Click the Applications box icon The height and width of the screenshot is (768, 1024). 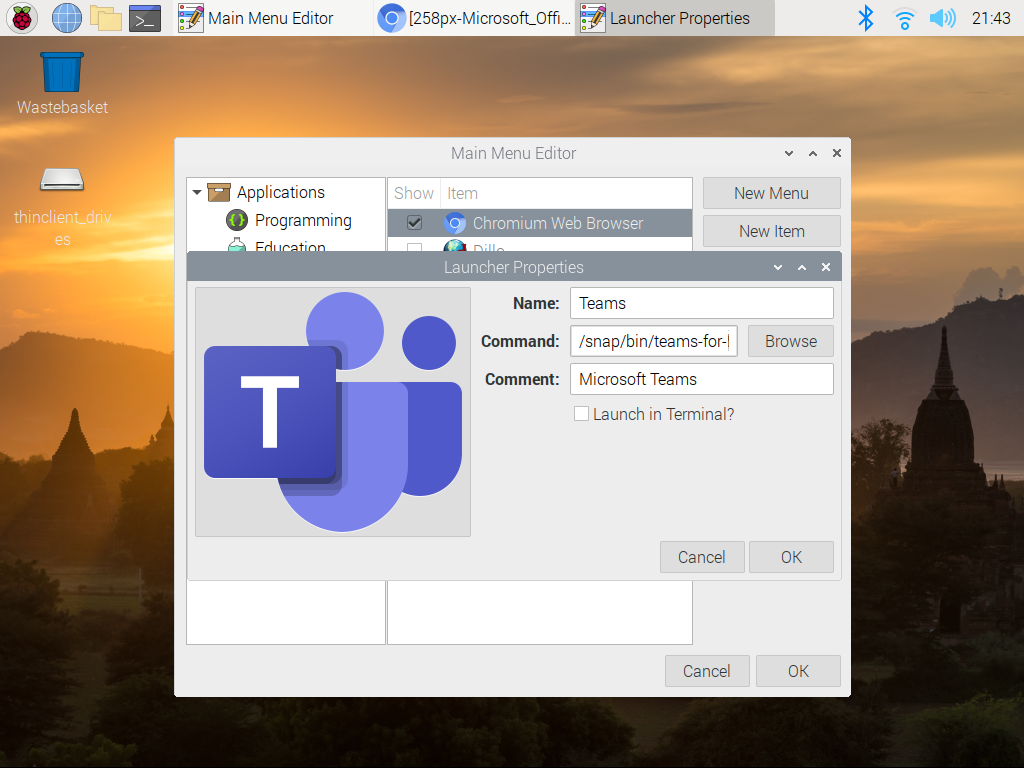tap(219, 192)
